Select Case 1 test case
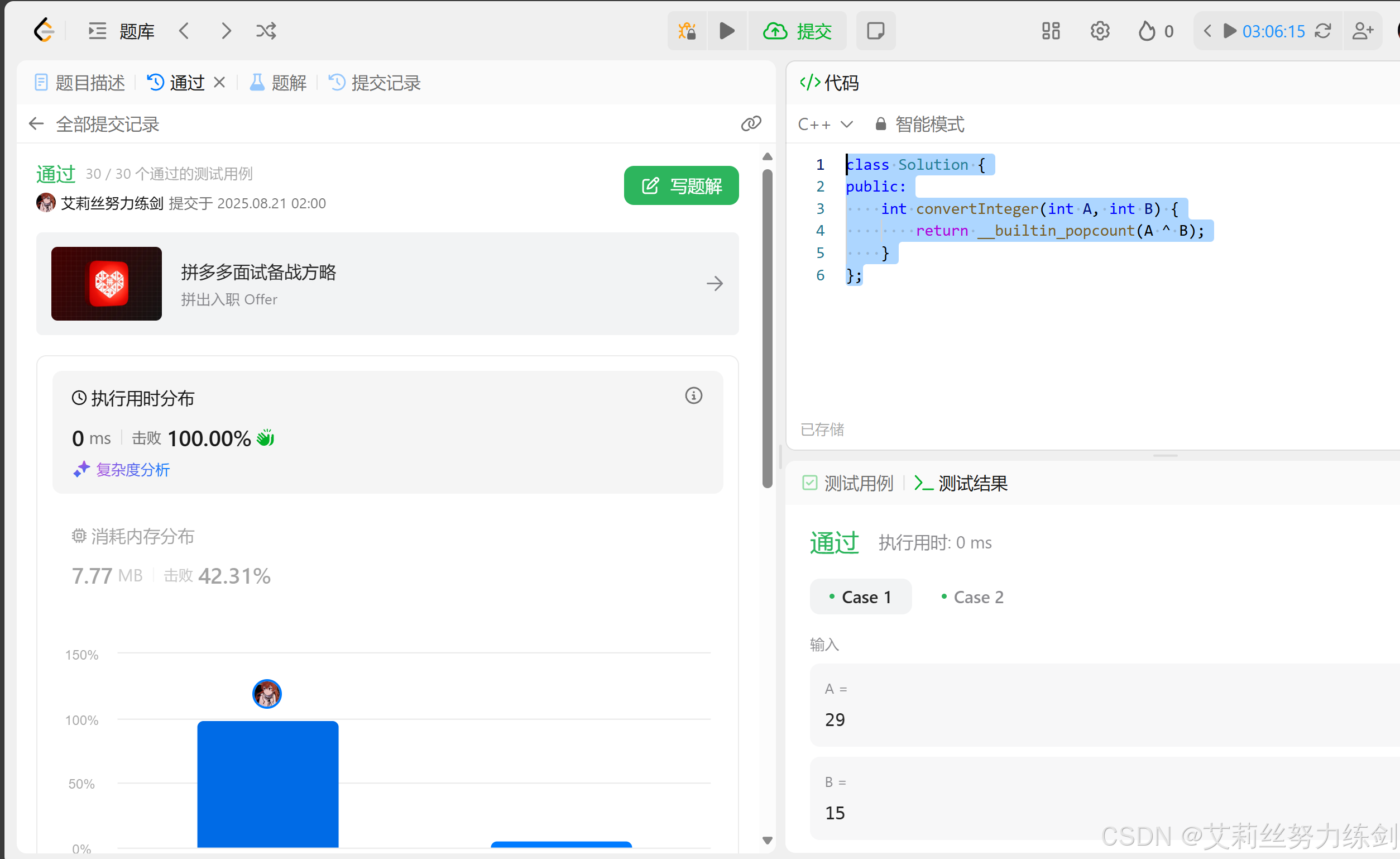1400x859 pixels. [x=860, y=597]
